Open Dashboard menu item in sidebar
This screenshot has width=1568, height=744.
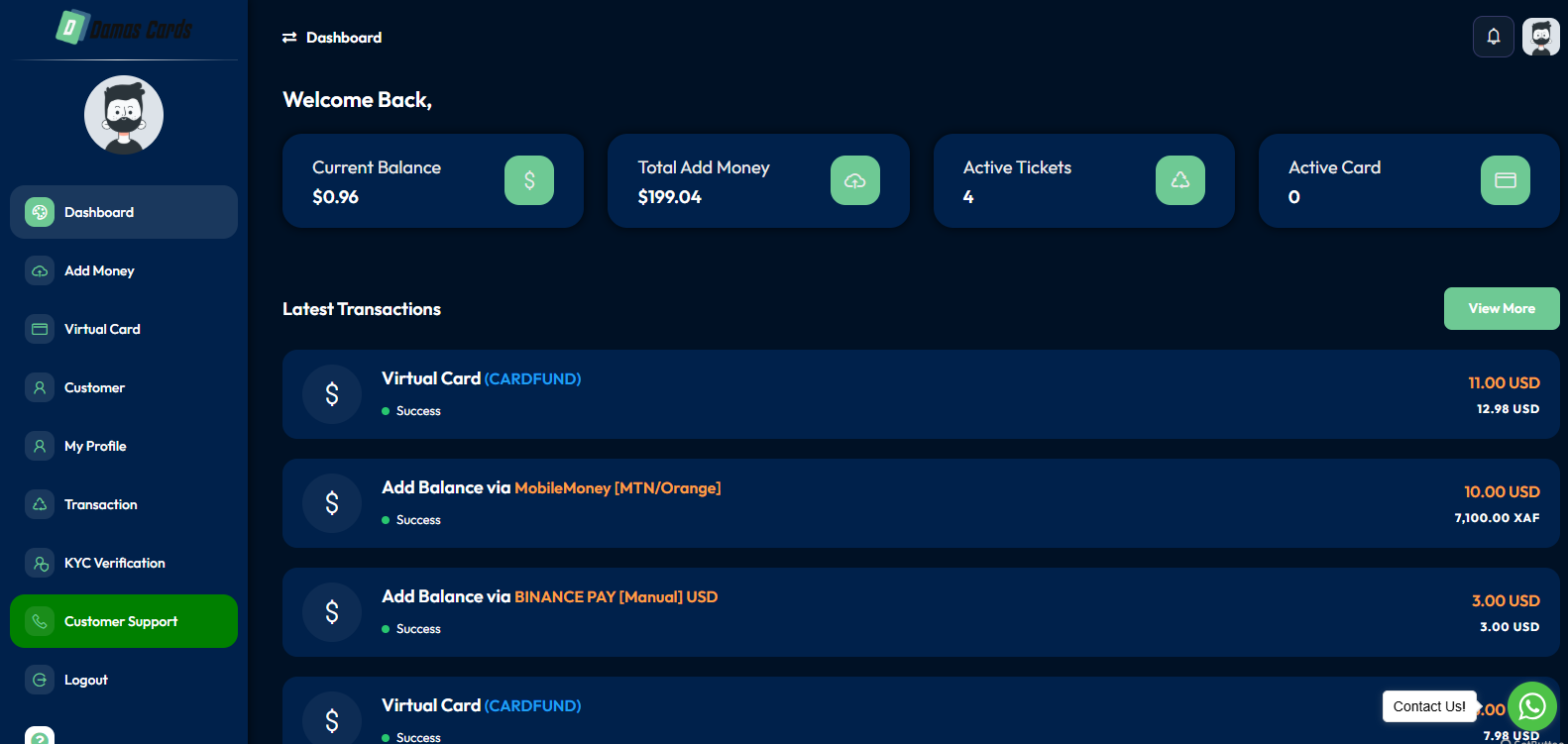124,212
